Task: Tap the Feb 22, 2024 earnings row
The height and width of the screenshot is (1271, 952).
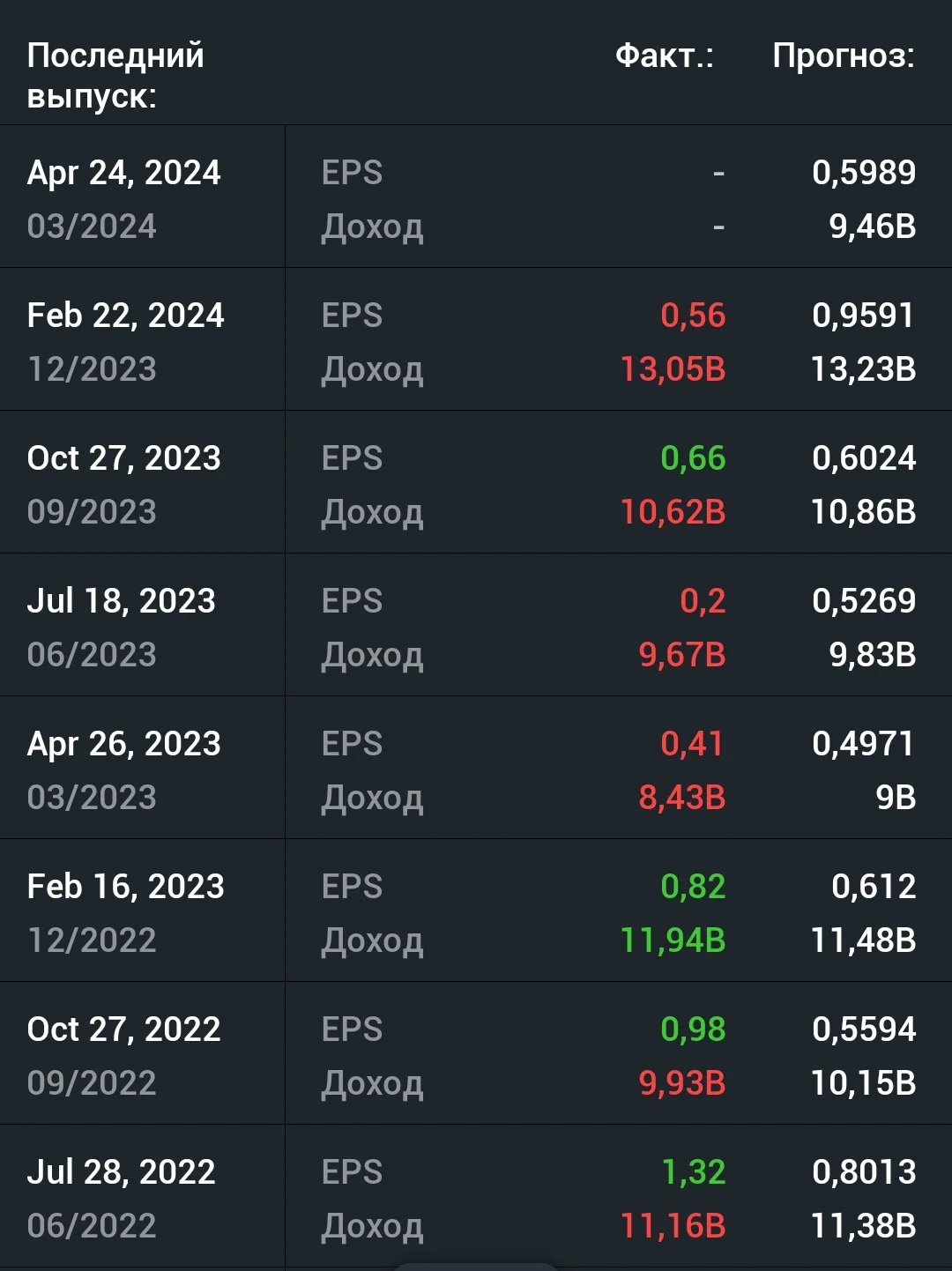Action: pyautogui.click(x=476, y=339)
